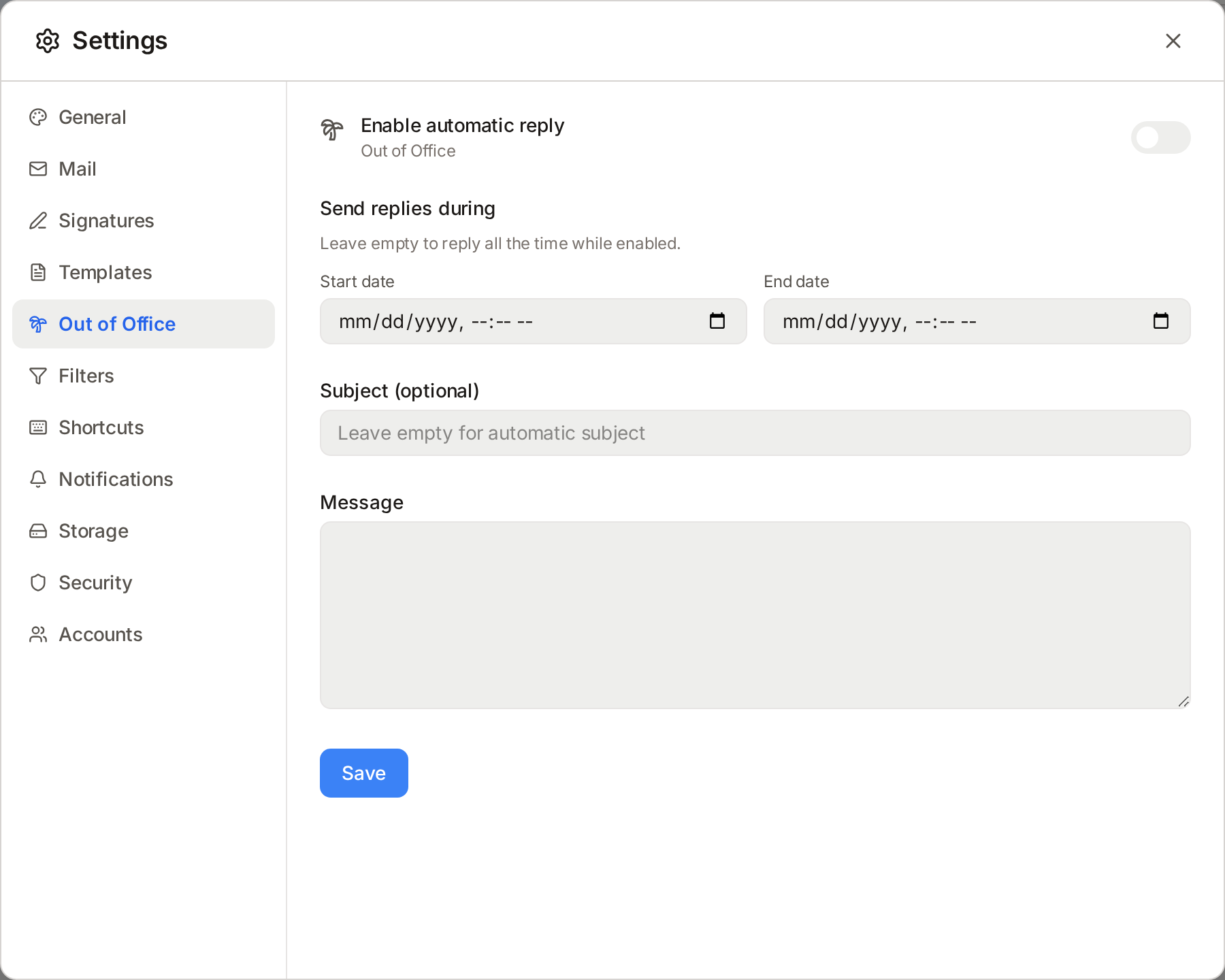The height and width of the screenshot is (980, 1225).
Task: Focus the Subject optional input field
Action: [x=755, y=433]
